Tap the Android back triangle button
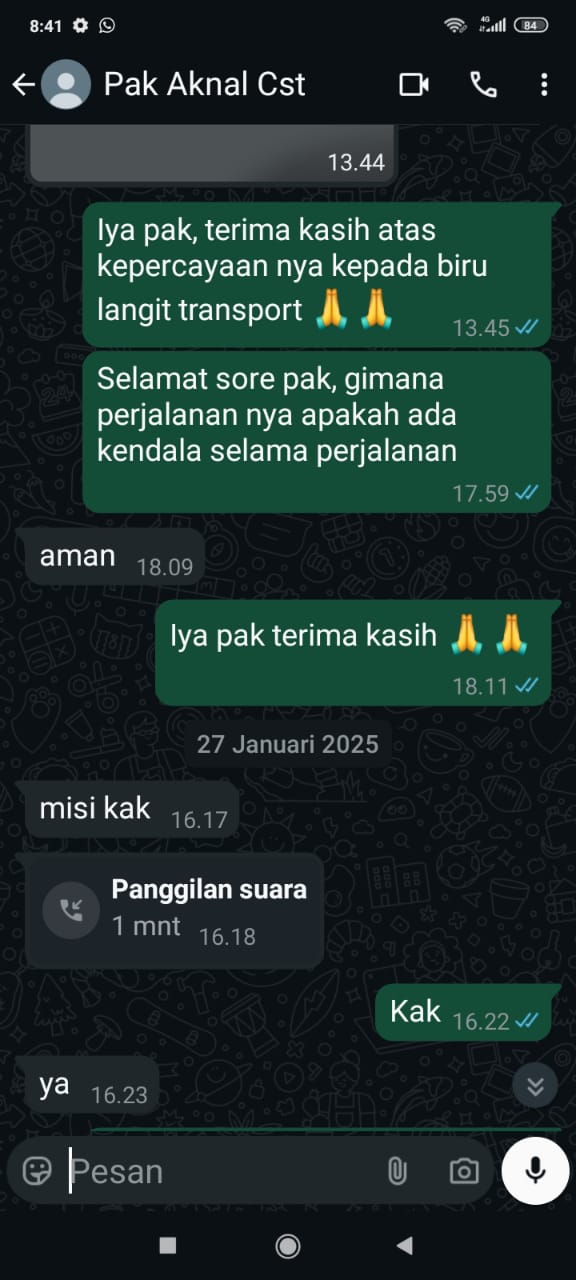Image resolution: width=576 pixels, height=1280 pixels. pyautogui.click(x=404, y=1245)
